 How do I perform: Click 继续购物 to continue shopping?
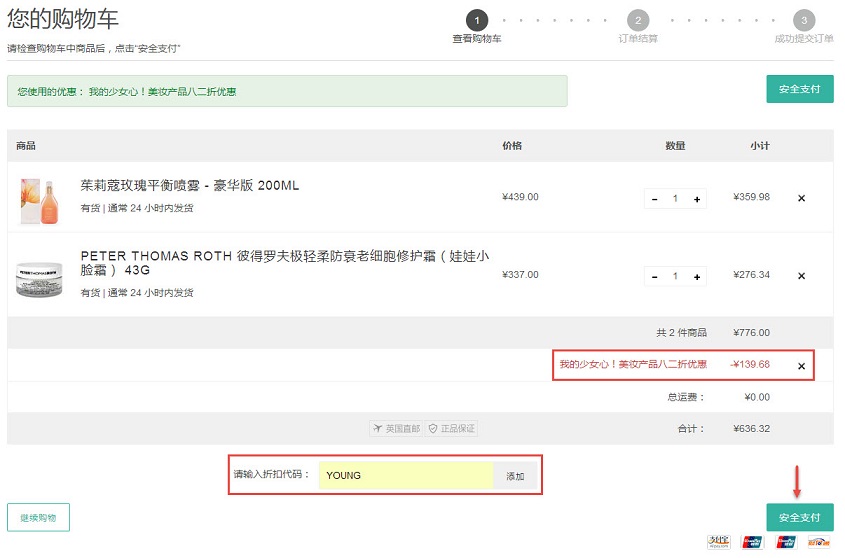[38, 518]
